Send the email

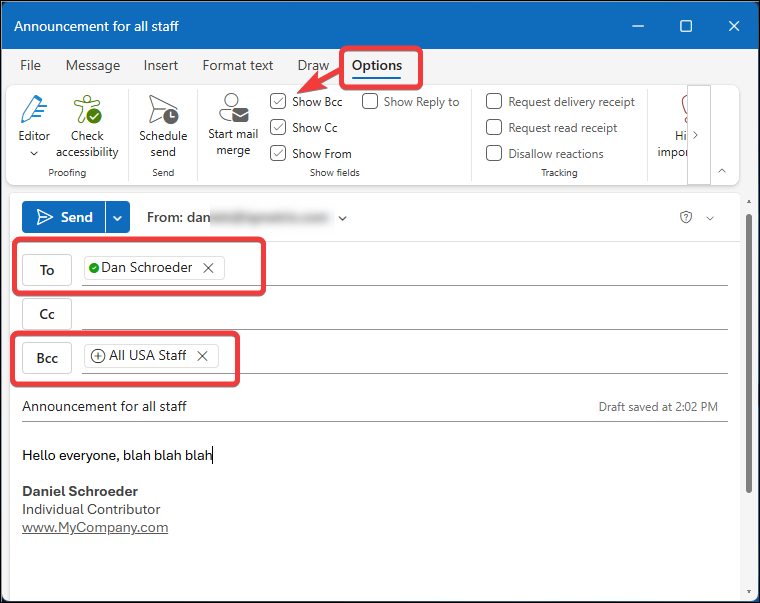tap(63, 217)
